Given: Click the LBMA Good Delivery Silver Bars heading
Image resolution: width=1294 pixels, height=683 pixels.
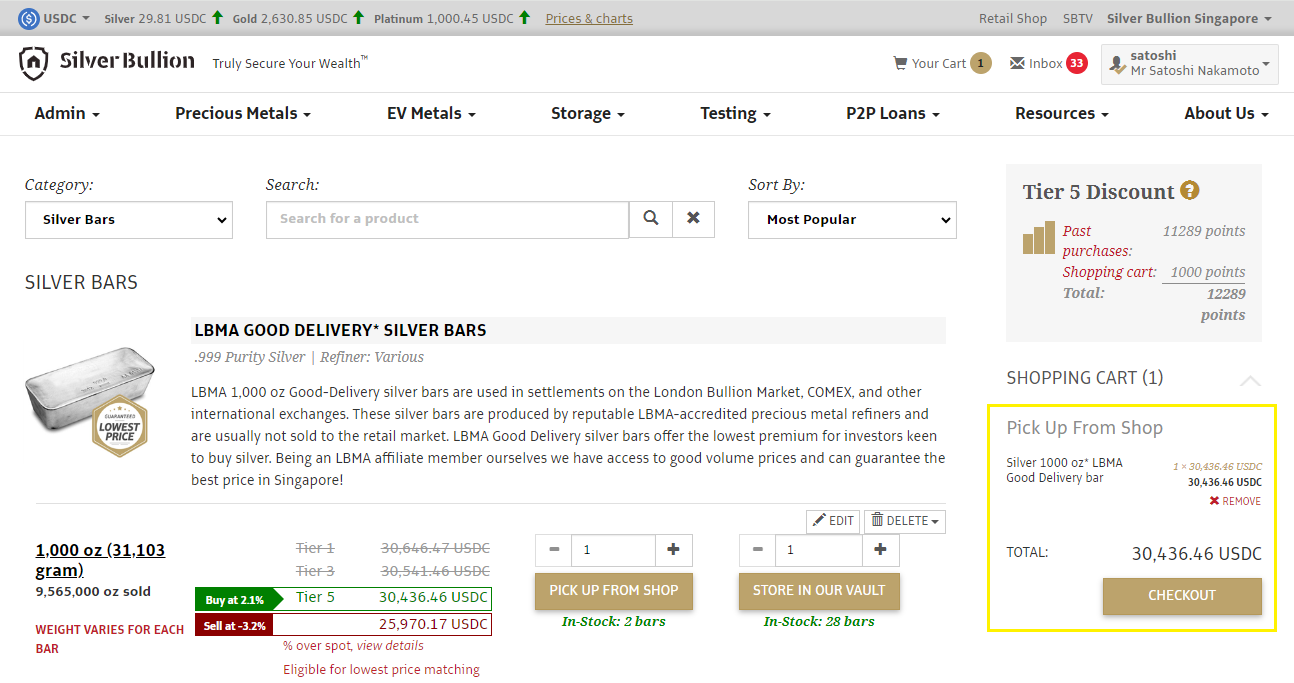Looking at the screenshot, I should 341,330.
